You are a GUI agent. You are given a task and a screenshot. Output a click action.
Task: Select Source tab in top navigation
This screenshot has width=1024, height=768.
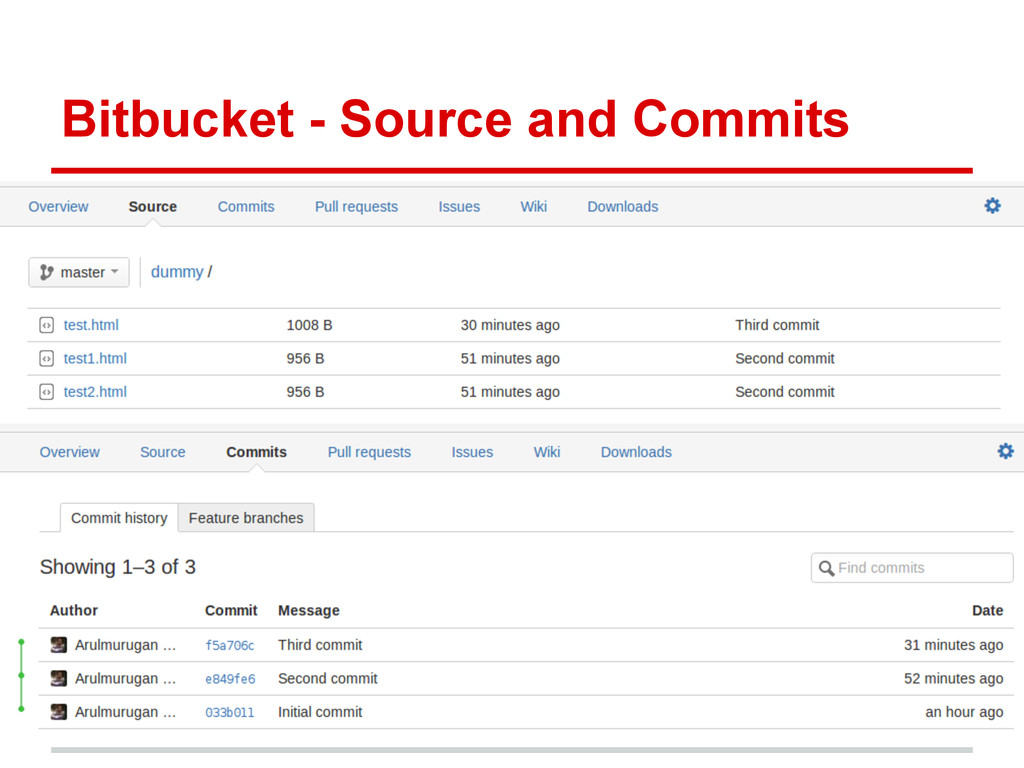(153, 206)
